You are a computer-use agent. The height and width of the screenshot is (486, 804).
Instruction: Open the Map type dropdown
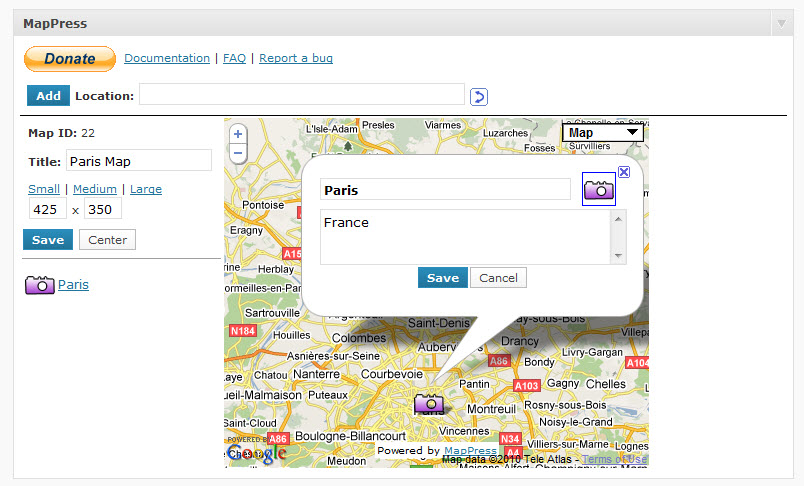pyautogui.click(x=603, y=133)
